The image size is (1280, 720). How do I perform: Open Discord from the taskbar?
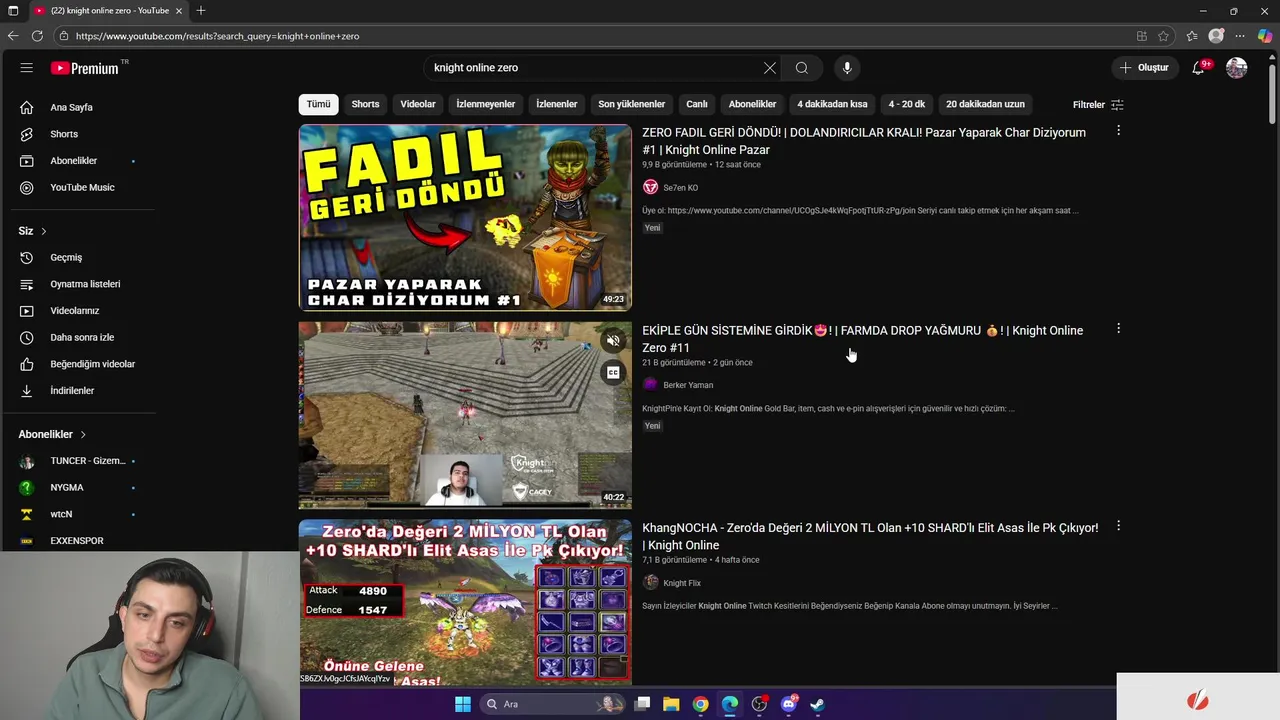pos(789,704)
